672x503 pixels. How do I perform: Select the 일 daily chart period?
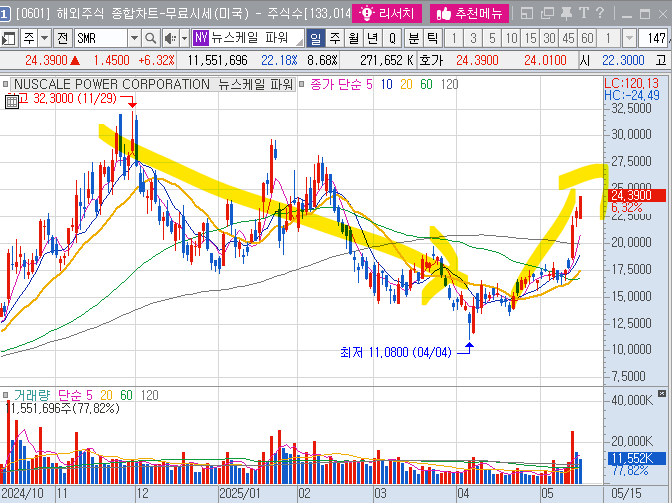click(x=315, y=39)
